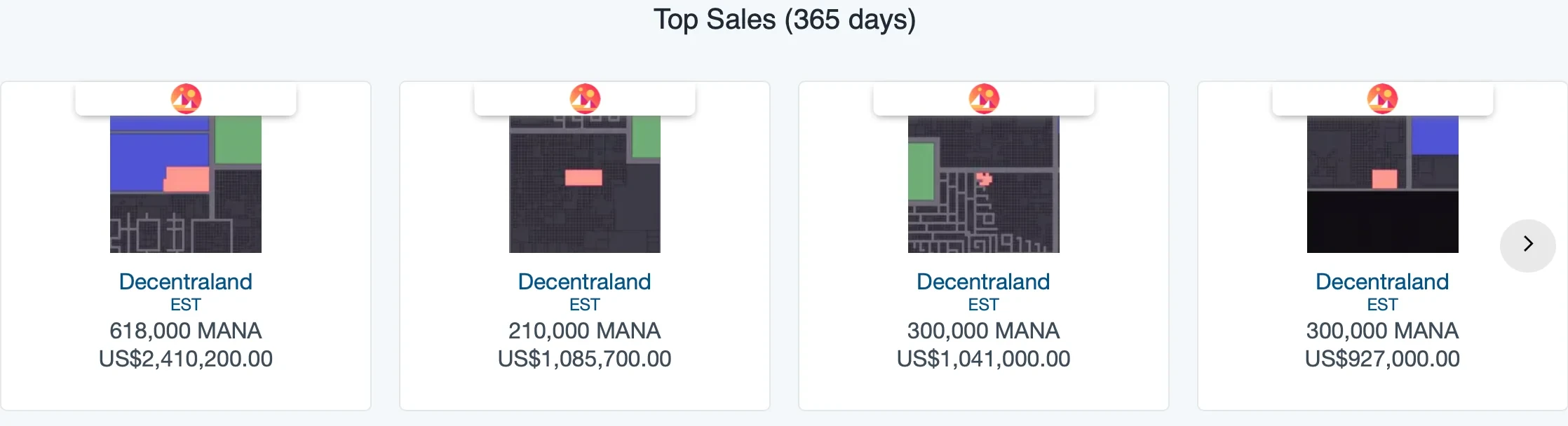1568x426 pixels.
Task: Click the Top Sales (365 days) heading
Action: (784, 20)
